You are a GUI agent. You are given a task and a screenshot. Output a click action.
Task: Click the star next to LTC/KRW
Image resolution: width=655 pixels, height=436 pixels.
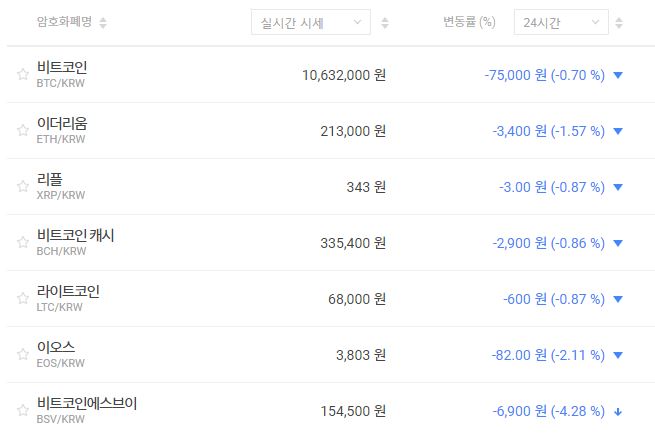tap(23, 298)
